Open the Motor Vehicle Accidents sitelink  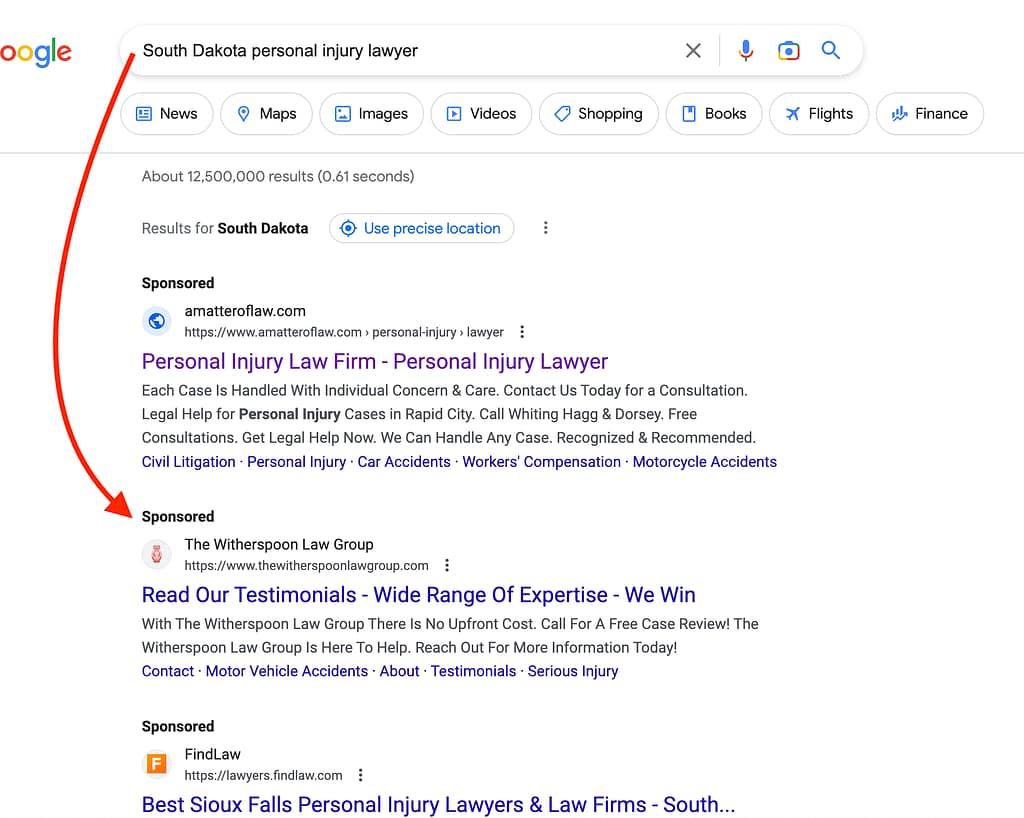coord(287,671)
